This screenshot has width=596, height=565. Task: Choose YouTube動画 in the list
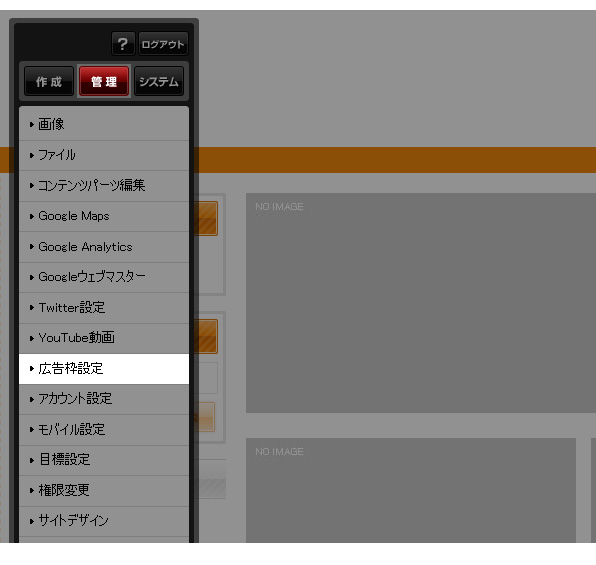104,338
